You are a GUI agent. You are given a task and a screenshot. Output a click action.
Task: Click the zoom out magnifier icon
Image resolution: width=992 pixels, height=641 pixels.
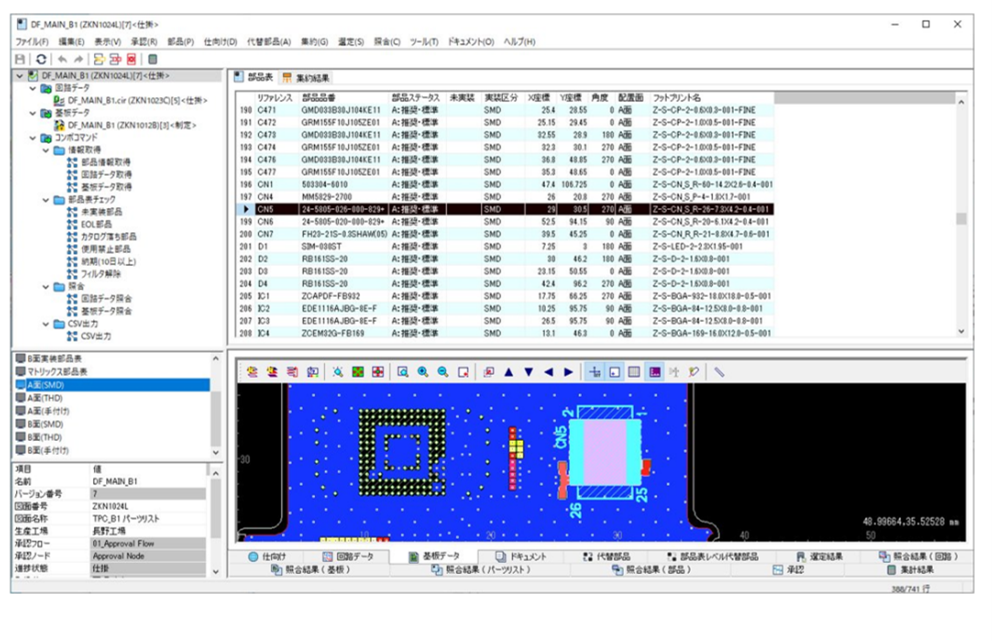point(442,372)
